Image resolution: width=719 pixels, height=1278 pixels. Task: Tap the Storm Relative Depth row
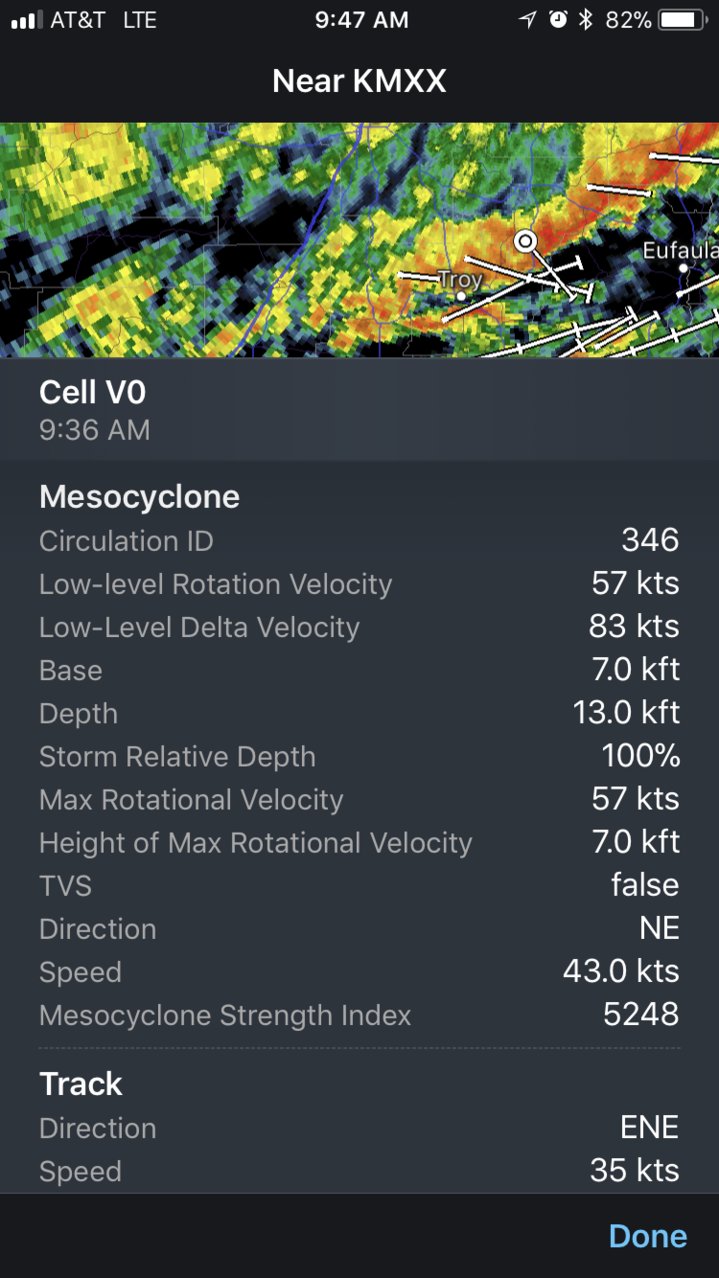pyautogui.click(x=359, y=756)
